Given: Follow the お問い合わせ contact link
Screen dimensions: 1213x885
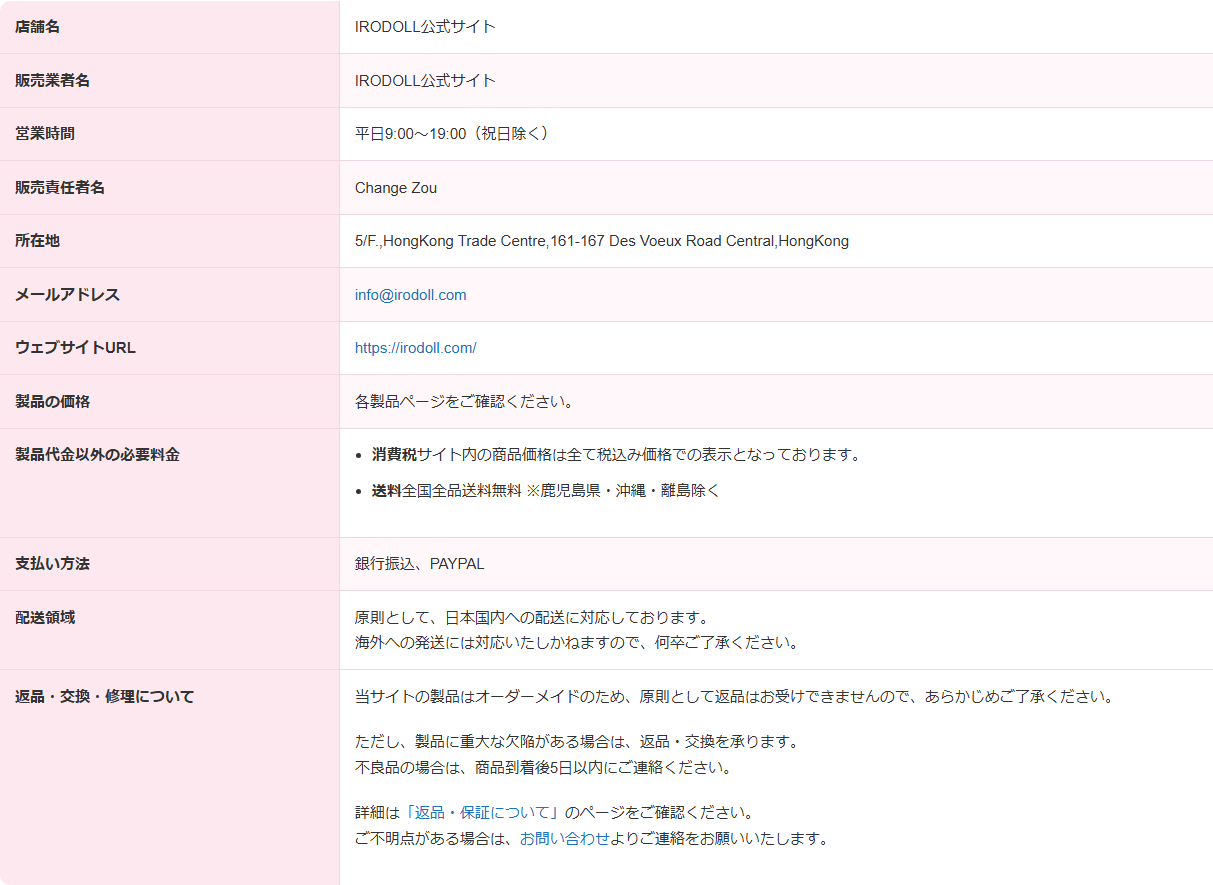Looking at the screenshot, I should 565,838.
